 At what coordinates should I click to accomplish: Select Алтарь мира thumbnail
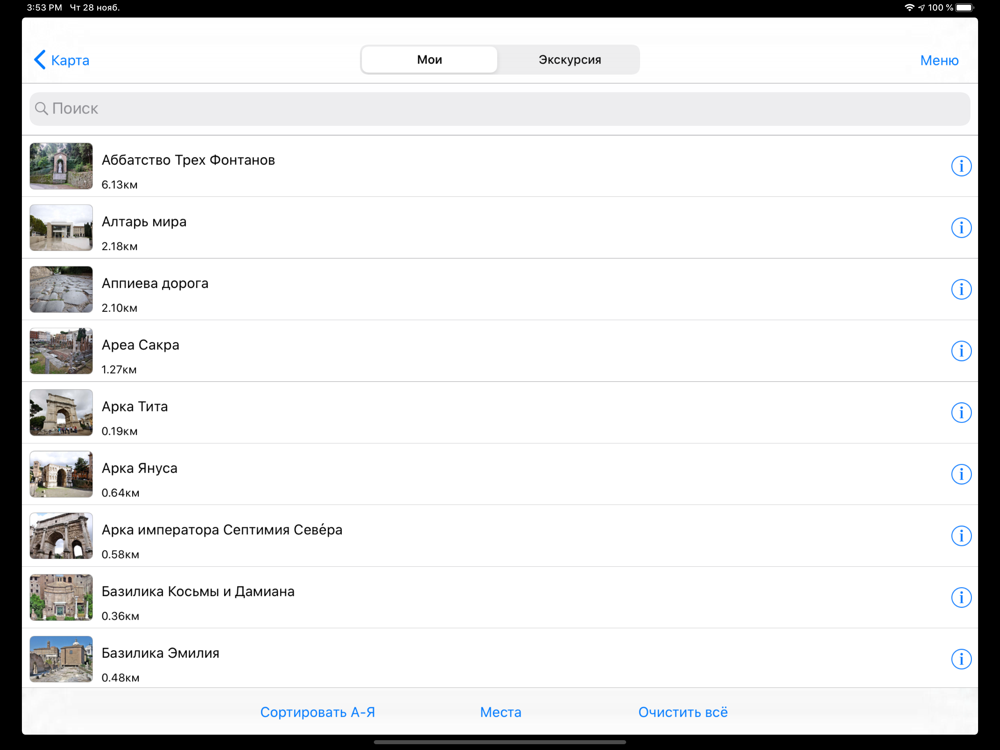pyautogui.click(x=61, y=228)
